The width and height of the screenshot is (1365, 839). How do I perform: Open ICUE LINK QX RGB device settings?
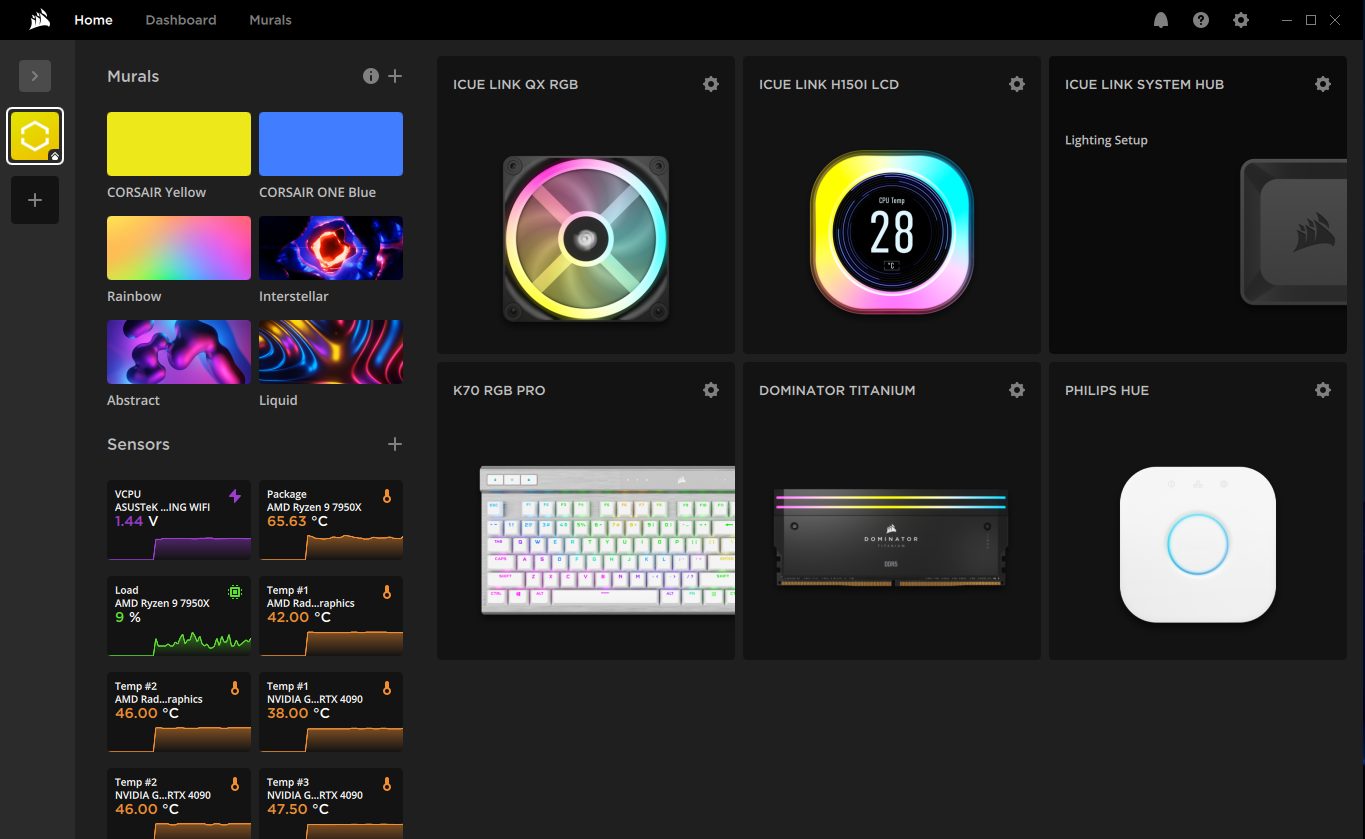pyautogui.click(x=711, y=84)
